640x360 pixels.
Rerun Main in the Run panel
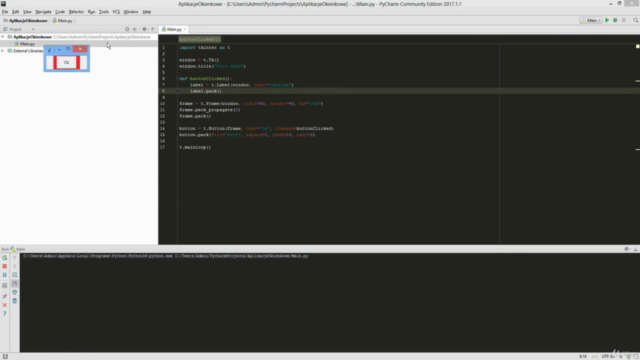point(4,258)
